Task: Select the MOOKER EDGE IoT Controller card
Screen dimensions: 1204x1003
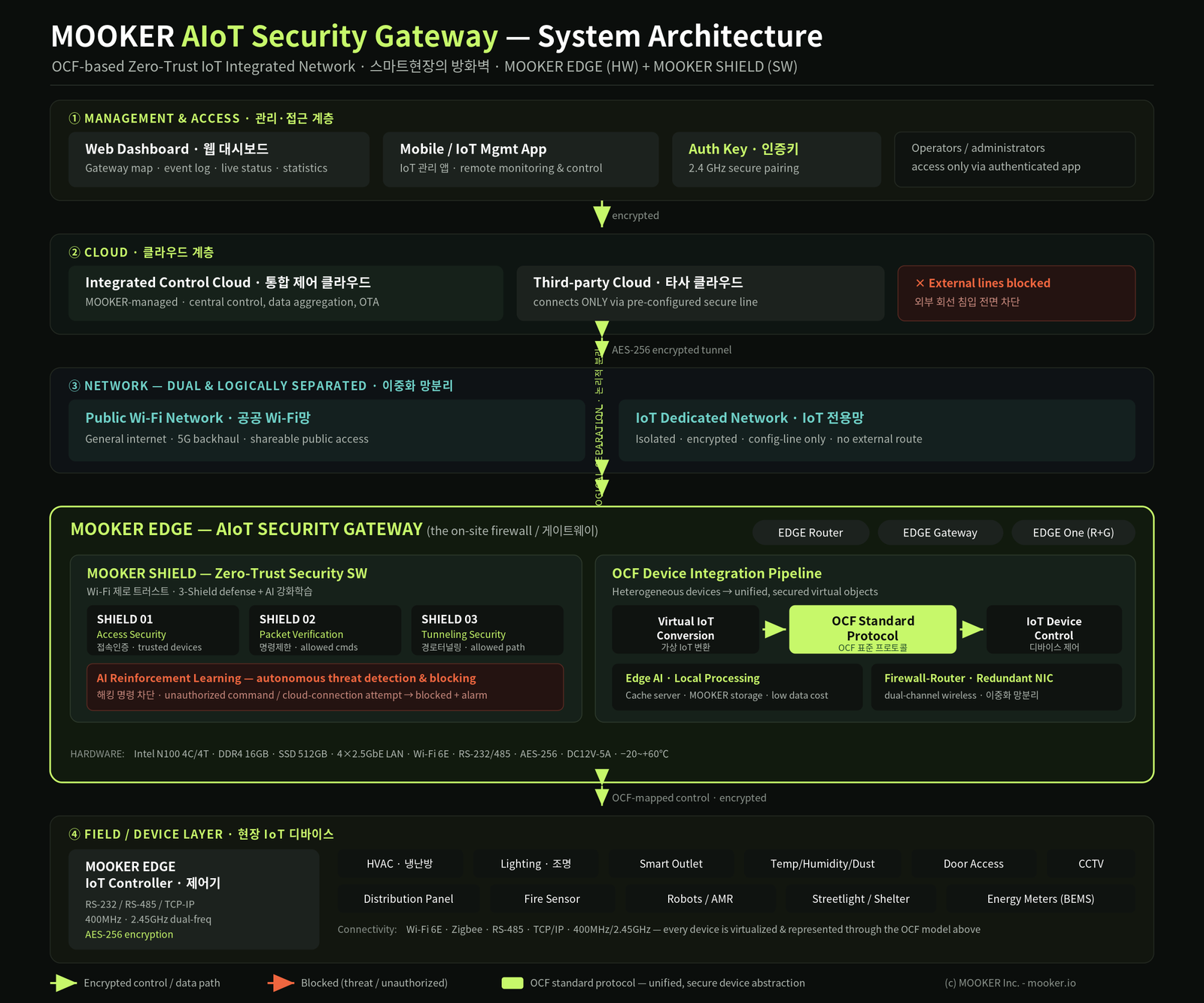Action: tap(194, 899)
